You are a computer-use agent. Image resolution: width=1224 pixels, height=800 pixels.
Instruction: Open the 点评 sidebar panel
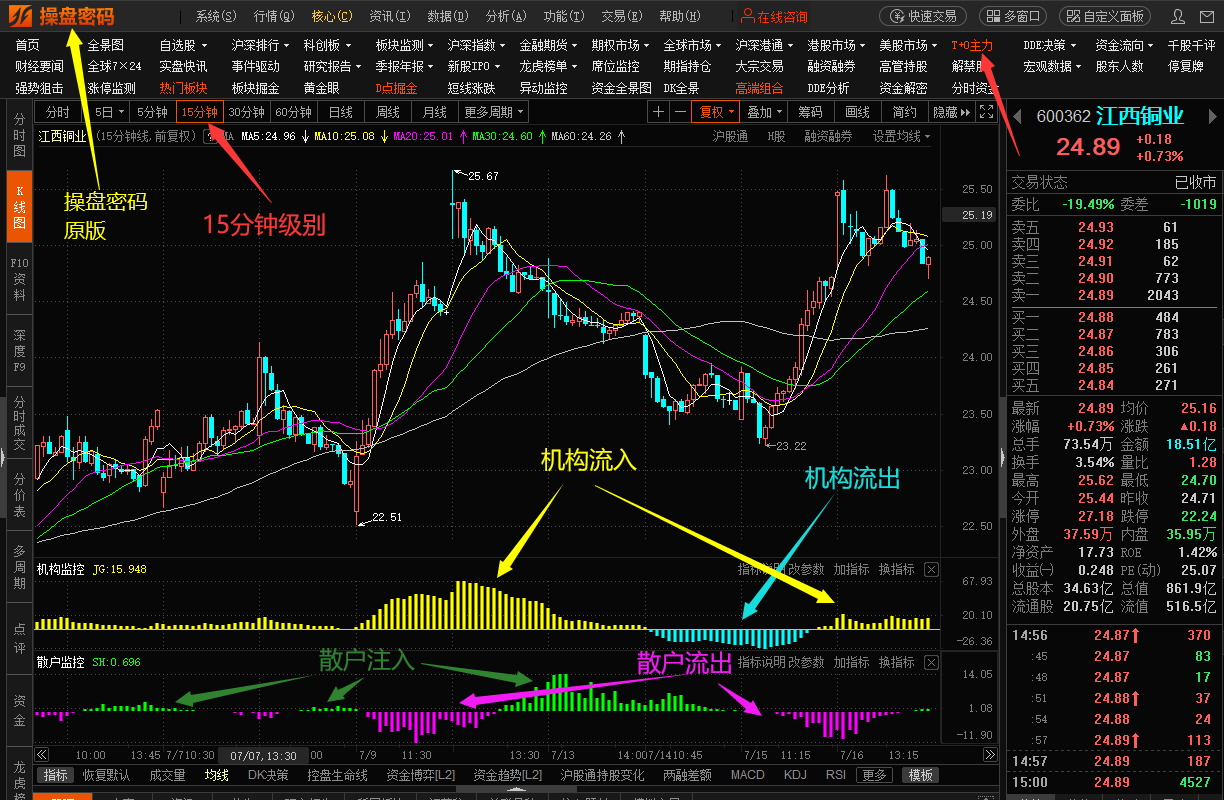[19, 640]
